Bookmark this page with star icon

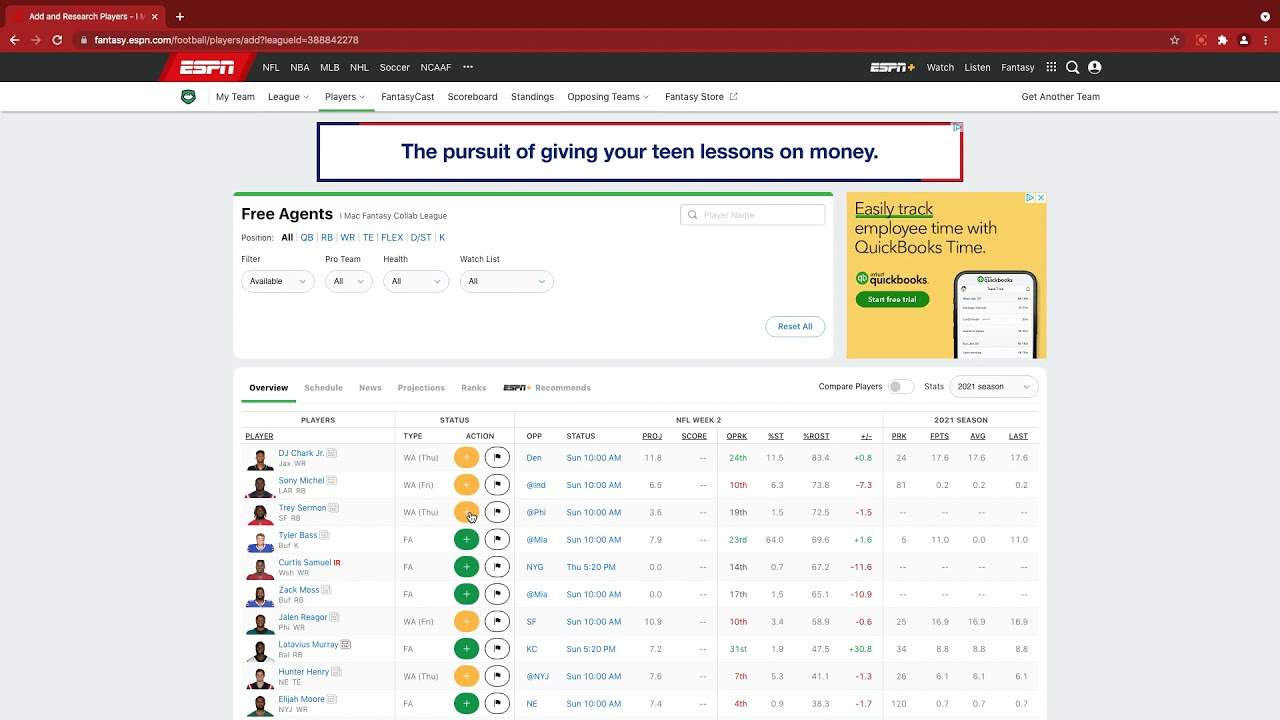(x=1174, y=40)
